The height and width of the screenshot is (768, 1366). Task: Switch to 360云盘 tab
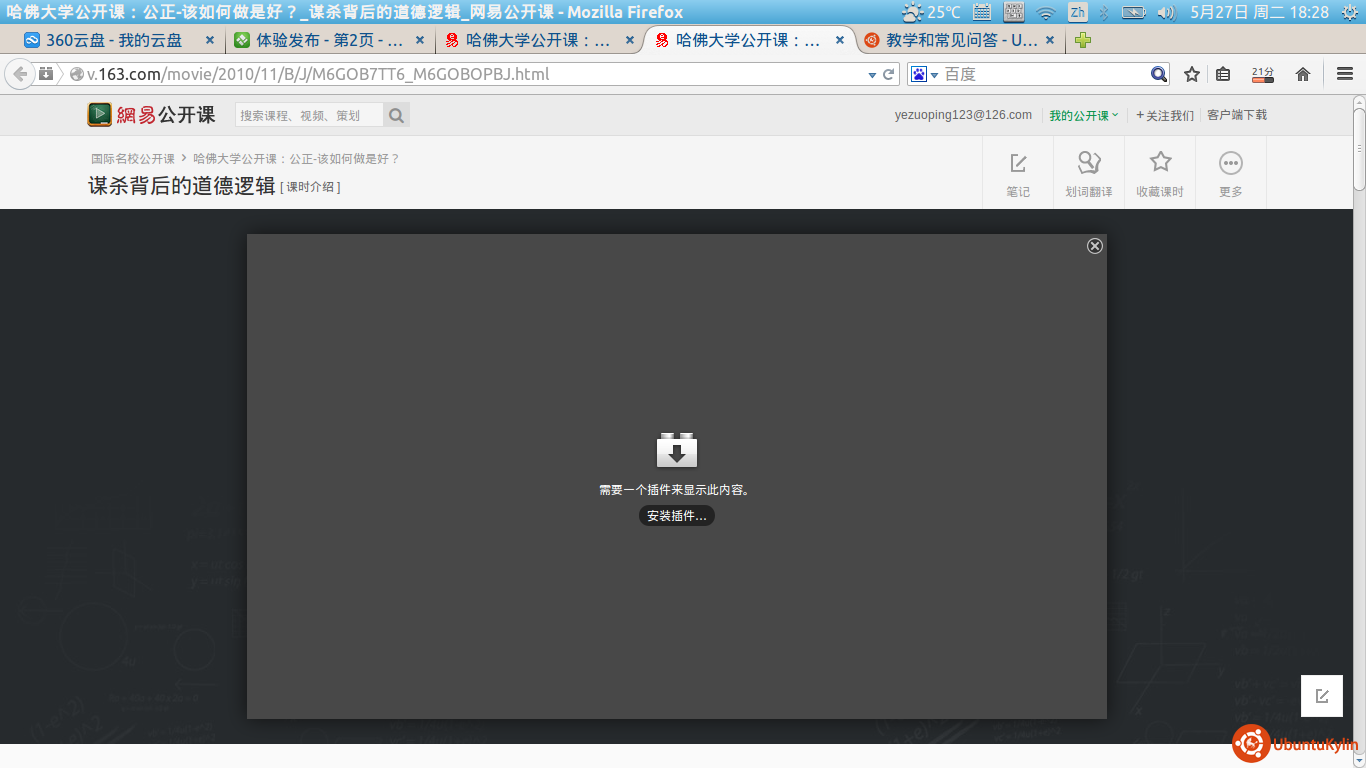[x=113, y=40]
